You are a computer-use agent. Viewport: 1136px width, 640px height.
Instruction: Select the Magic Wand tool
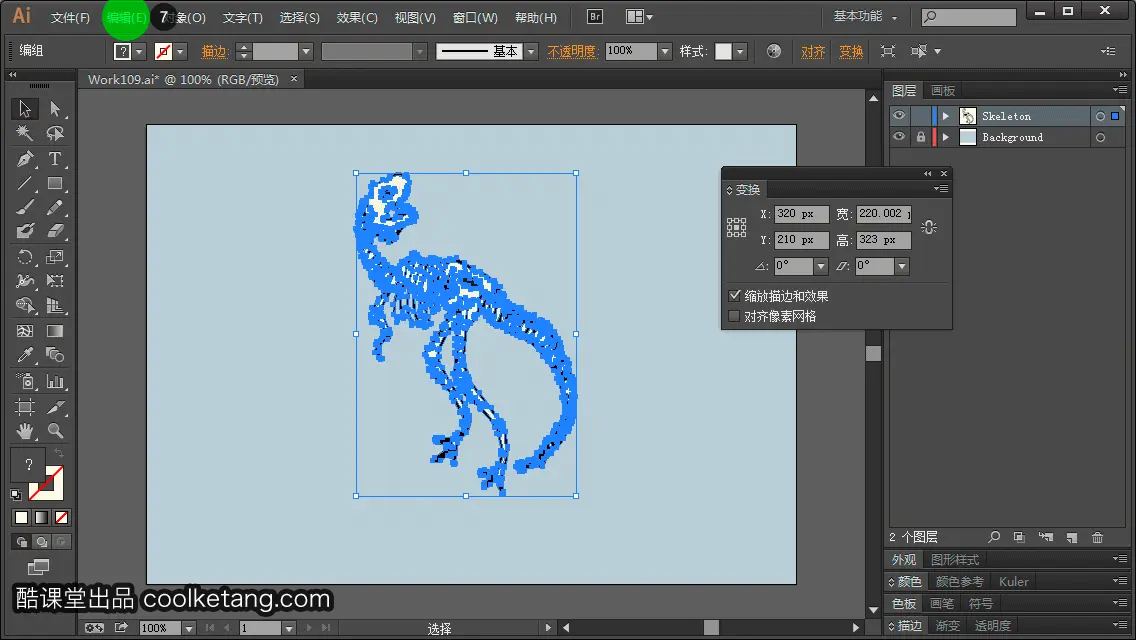click(x=25, y=133)
